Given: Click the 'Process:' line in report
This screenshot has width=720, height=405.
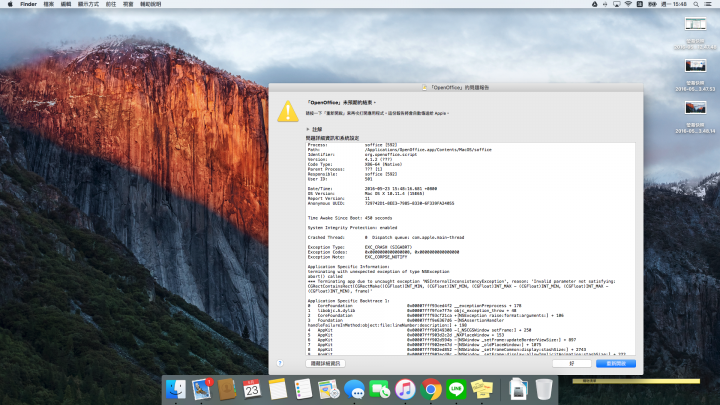Looking at the screenshot, I should point(353,145).
